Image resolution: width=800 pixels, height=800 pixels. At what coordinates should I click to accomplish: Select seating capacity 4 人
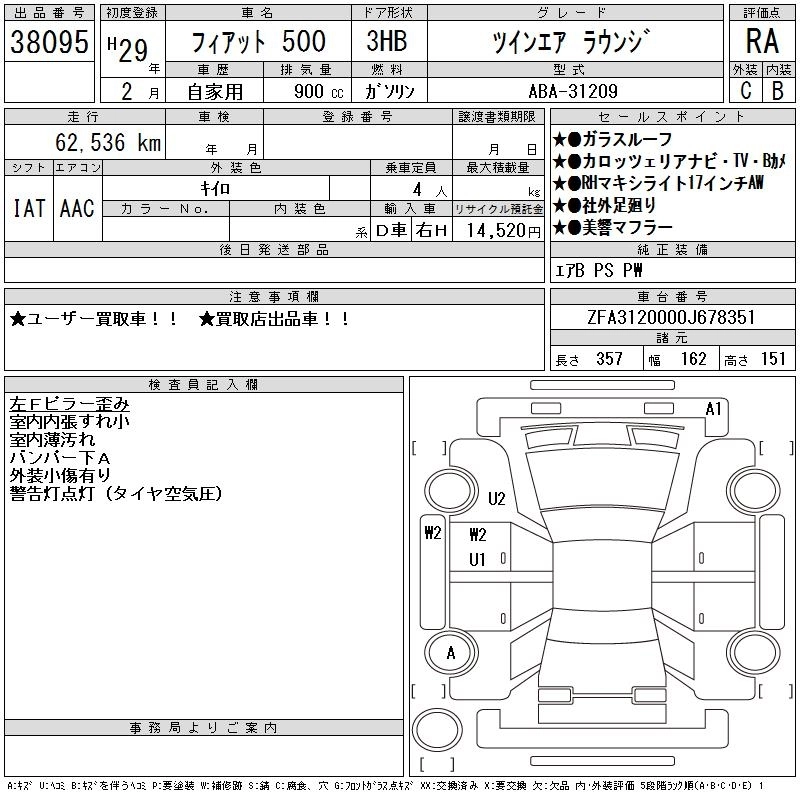[430, 190]
